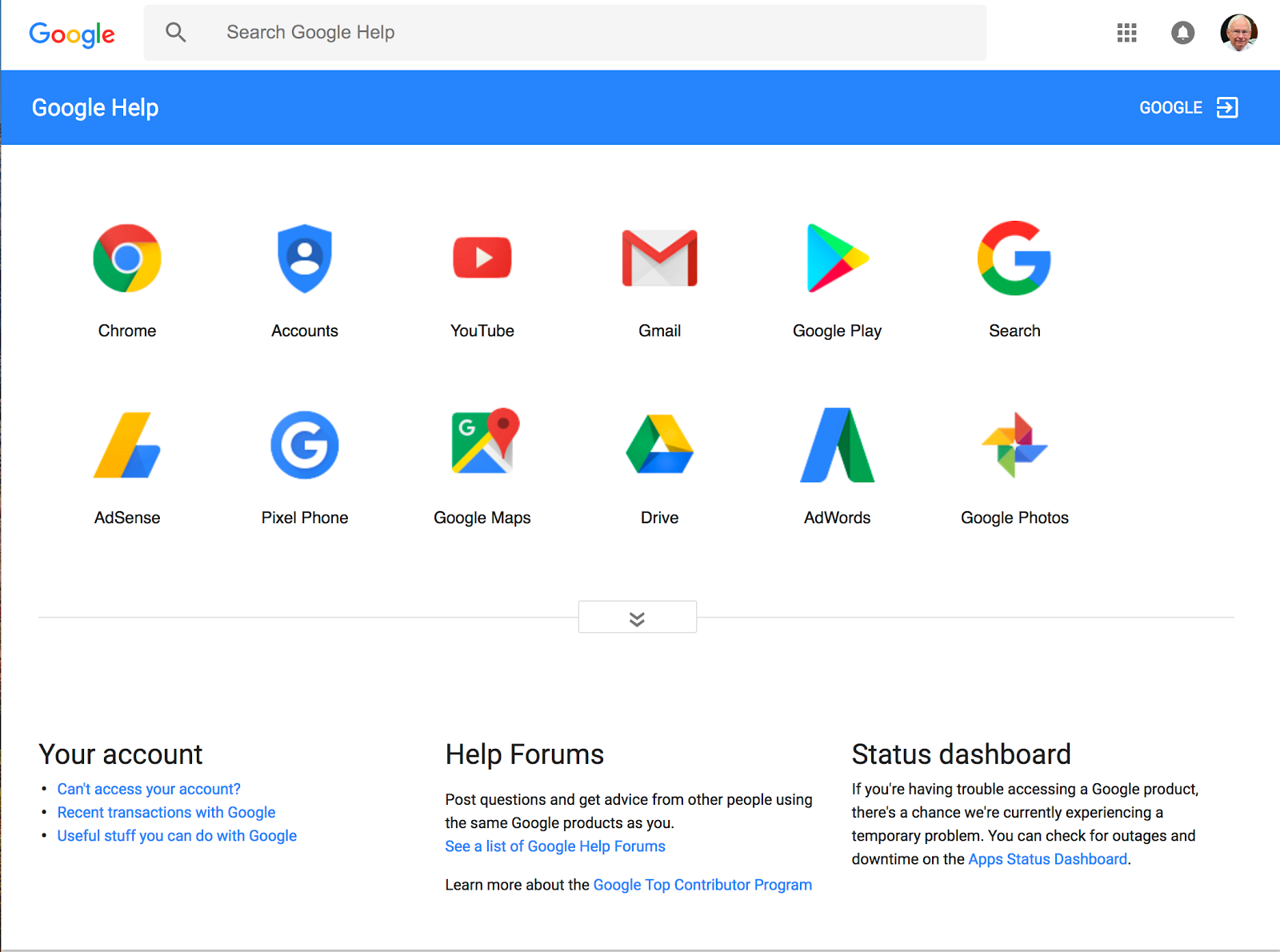Open the Apps Status Dashboard link

coord(1048,859)
